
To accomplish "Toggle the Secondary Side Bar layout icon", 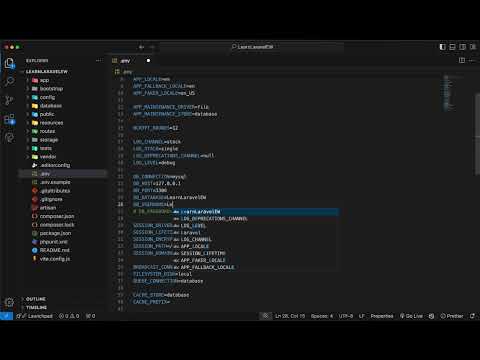I will pos(463,47).
